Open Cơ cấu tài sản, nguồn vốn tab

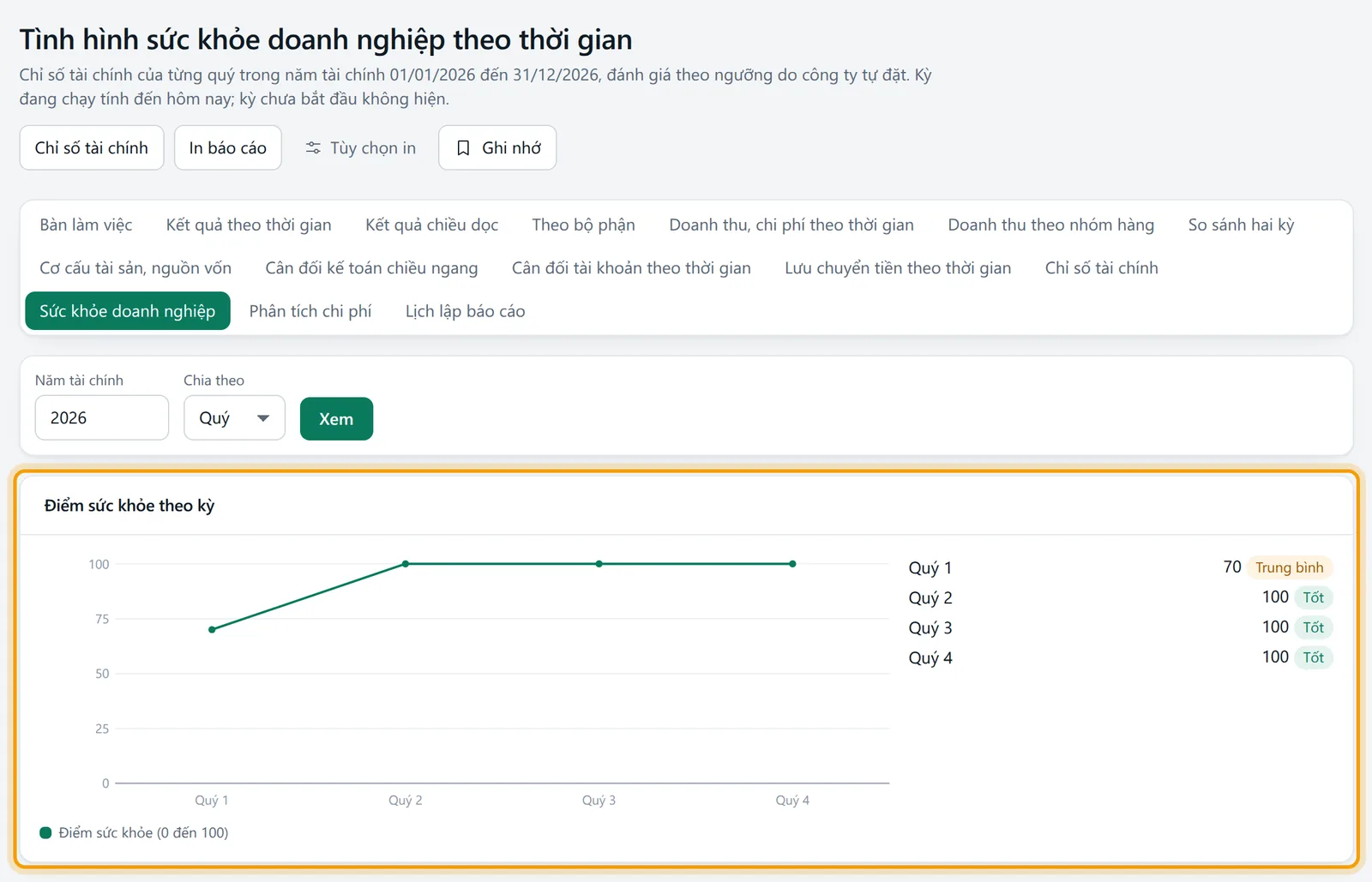(135, 268)
